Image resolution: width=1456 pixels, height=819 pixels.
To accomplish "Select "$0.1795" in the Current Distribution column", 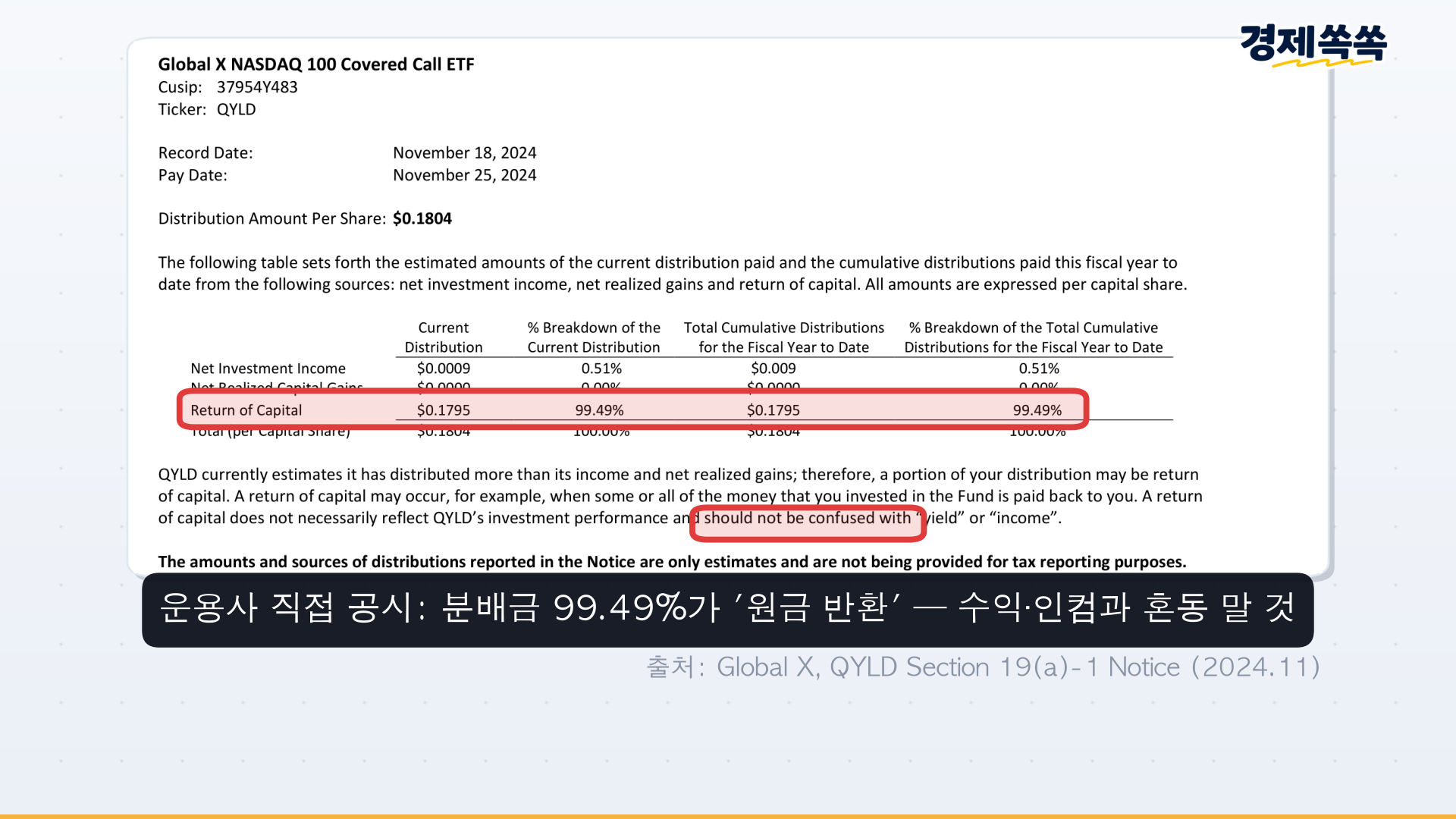I will [x=444, y=410].
